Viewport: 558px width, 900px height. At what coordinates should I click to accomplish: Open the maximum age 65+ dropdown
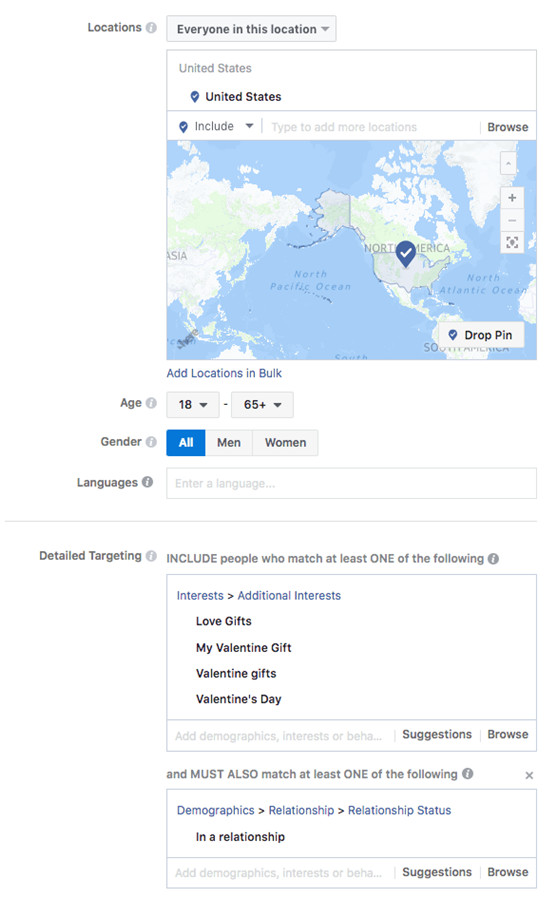pos(262,405)
